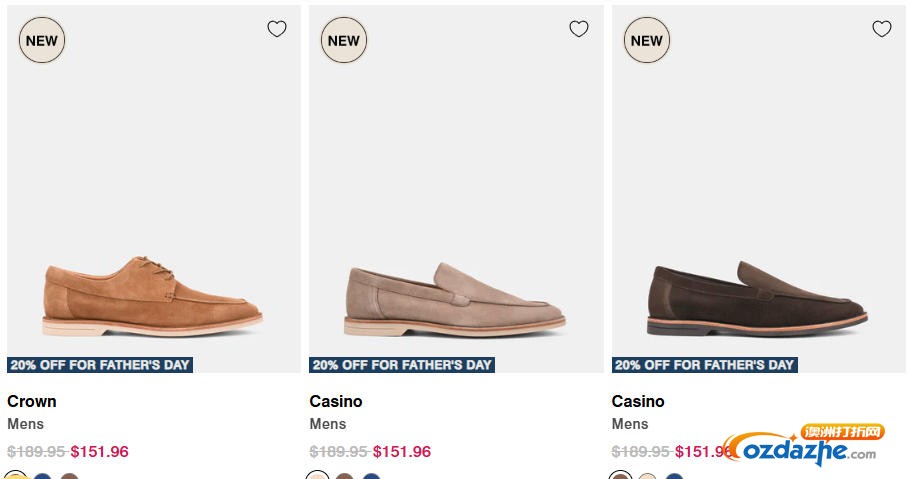
Task: Add the Crown shoe to wishlist
Action: coord(277,29)
